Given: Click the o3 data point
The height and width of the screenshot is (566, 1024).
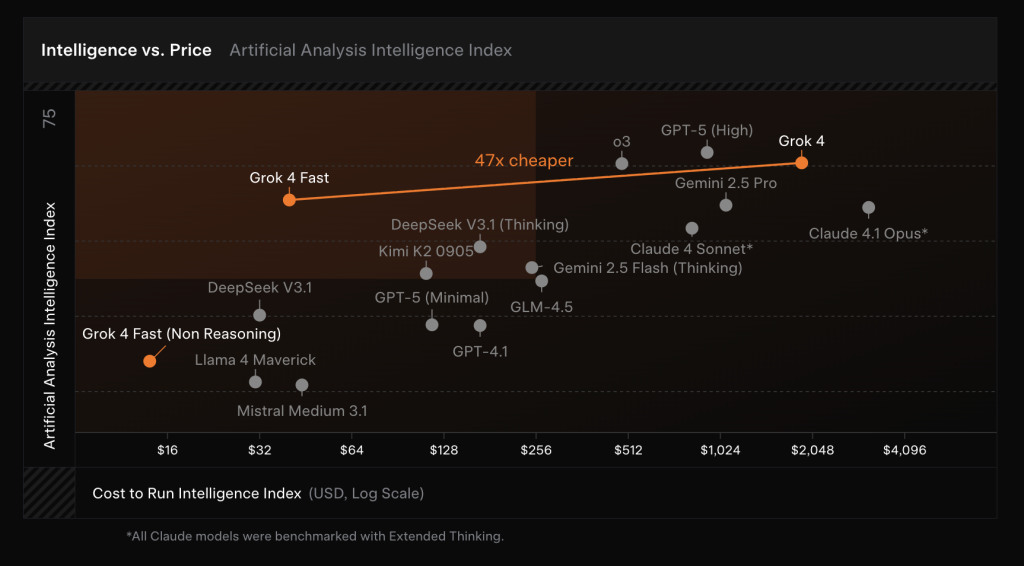Looking at the screenshot, I should [622, 163].
